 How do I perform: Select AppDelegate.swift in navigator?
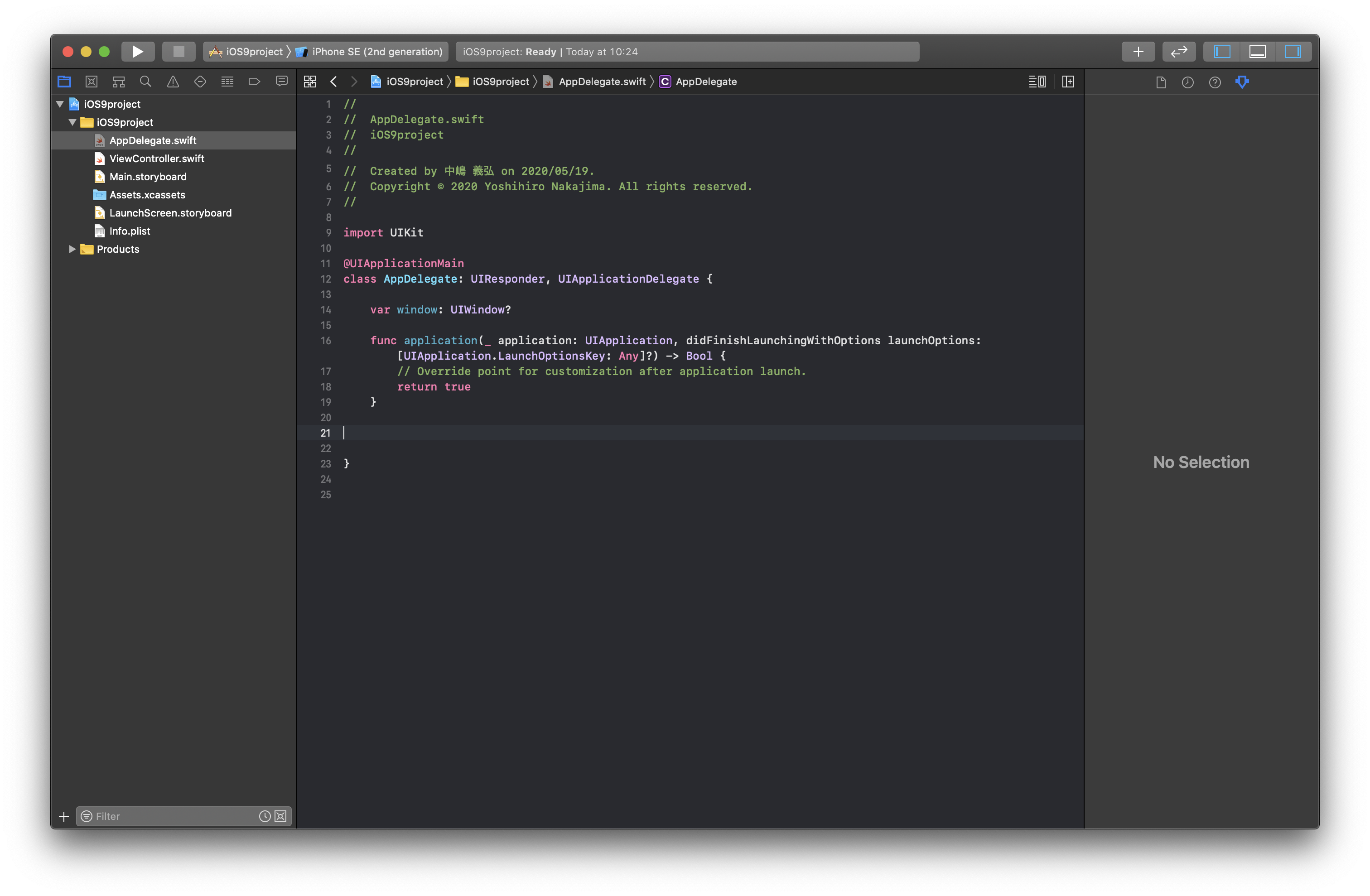173,140
